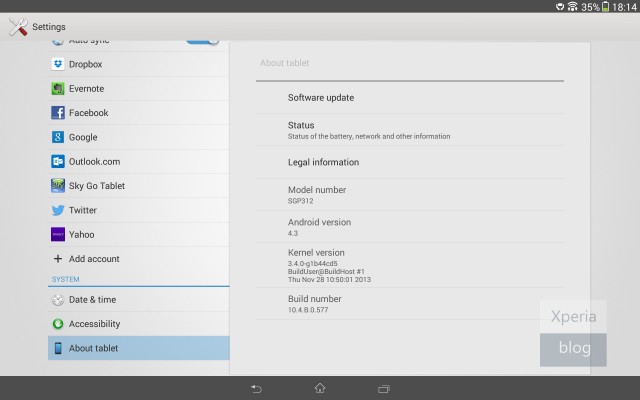
Task: Open the Sky Go Tablet account
Action: pyautogui.click(x=139, y=186)
